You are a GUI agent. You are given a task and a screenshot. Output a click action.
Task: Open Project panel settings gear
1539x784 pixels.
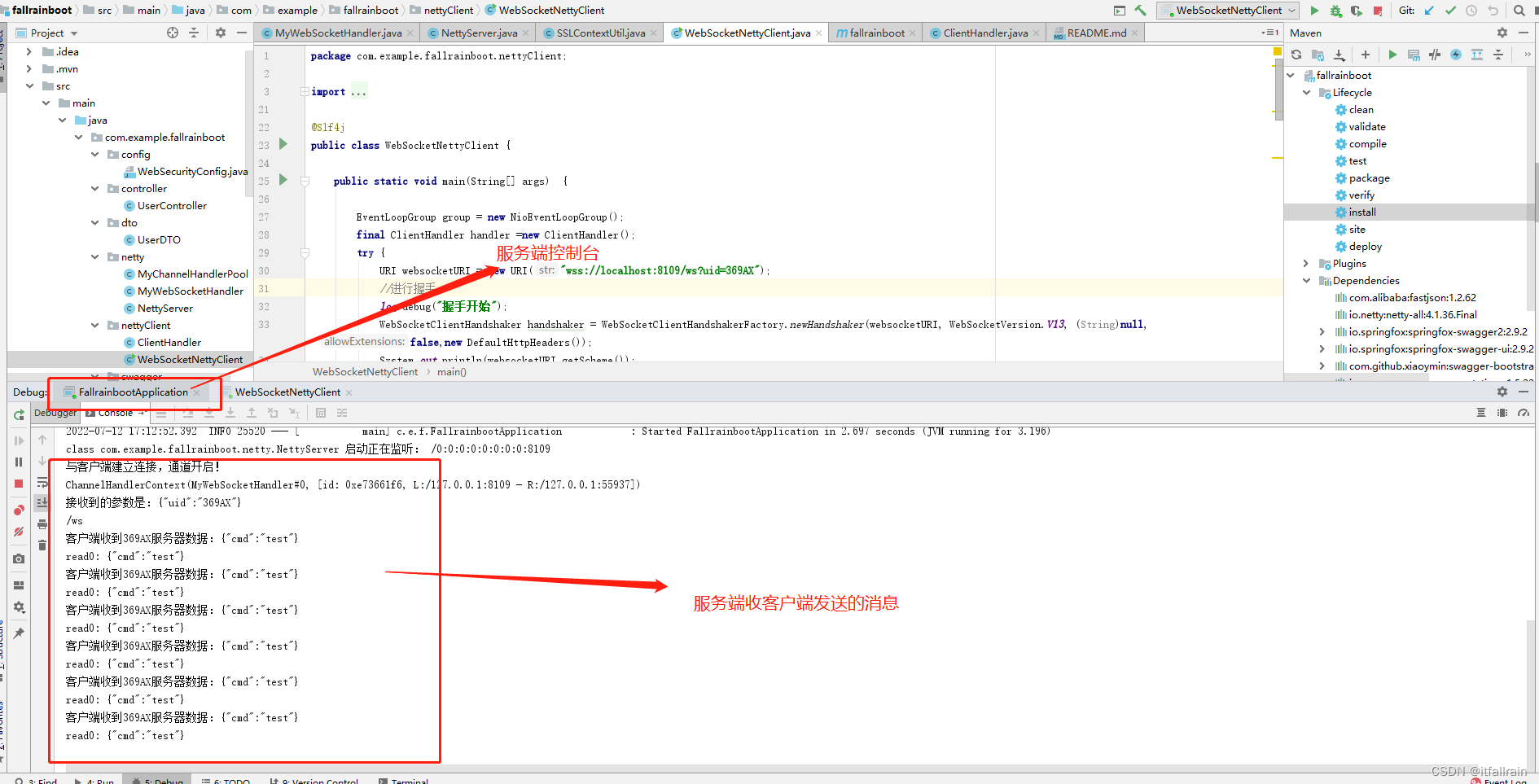[x=221, y=33]
